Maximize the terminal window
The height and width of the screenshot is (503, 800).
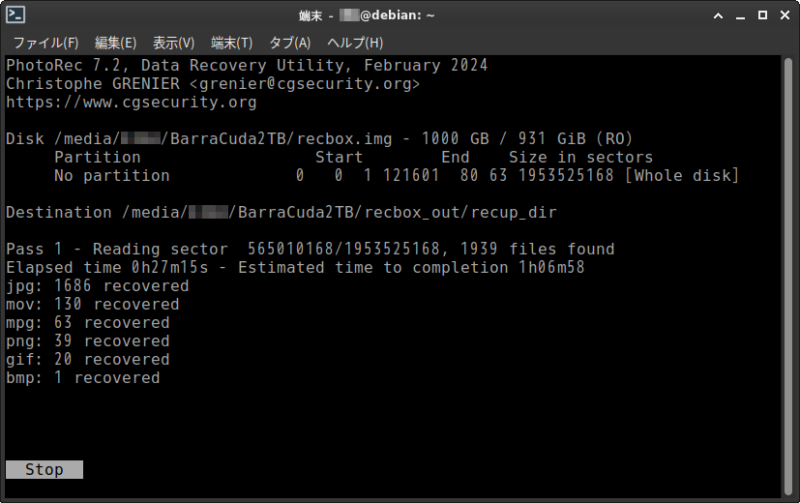[x=763, y=15]
